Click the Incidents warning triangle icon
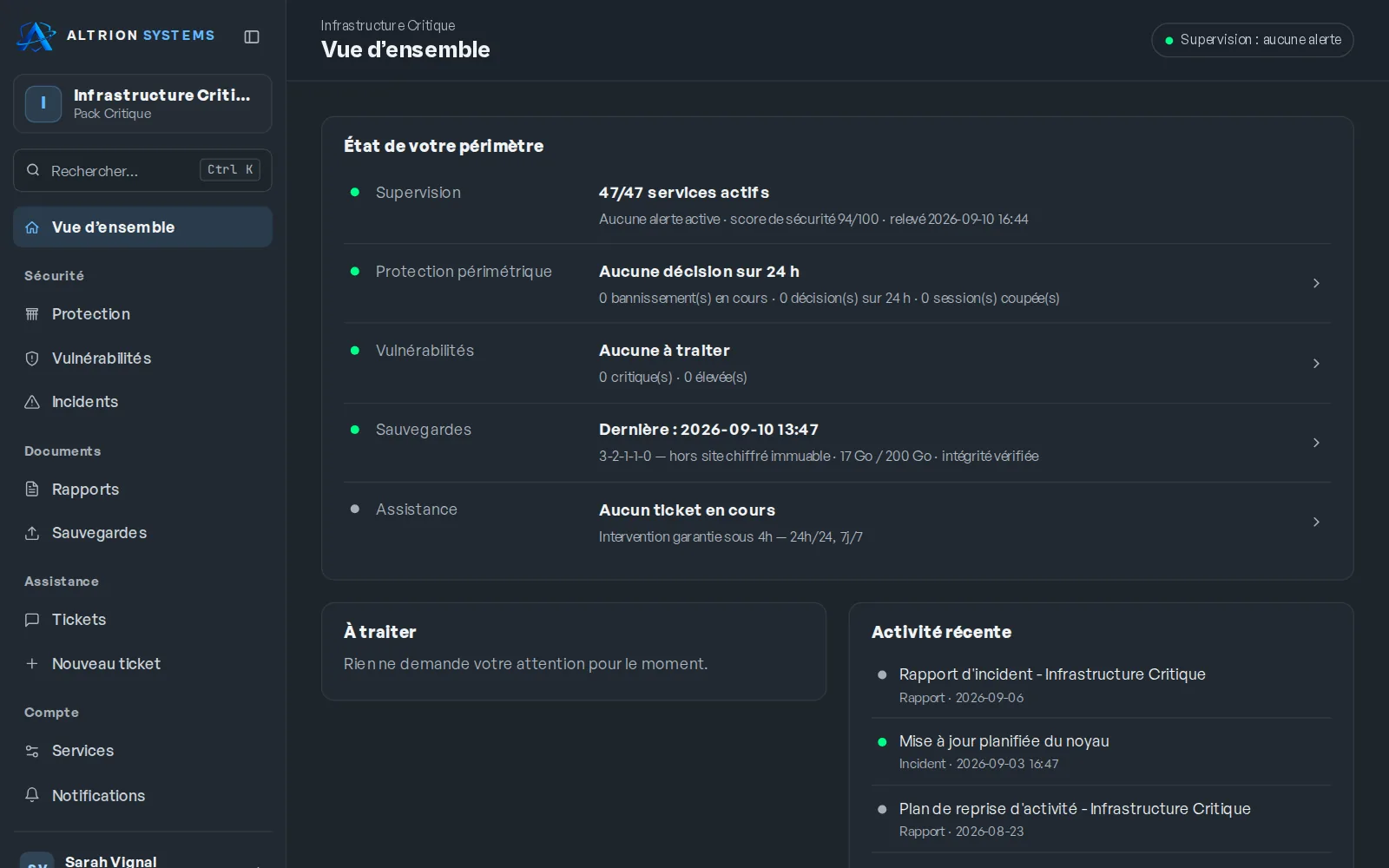 [32, 402]
